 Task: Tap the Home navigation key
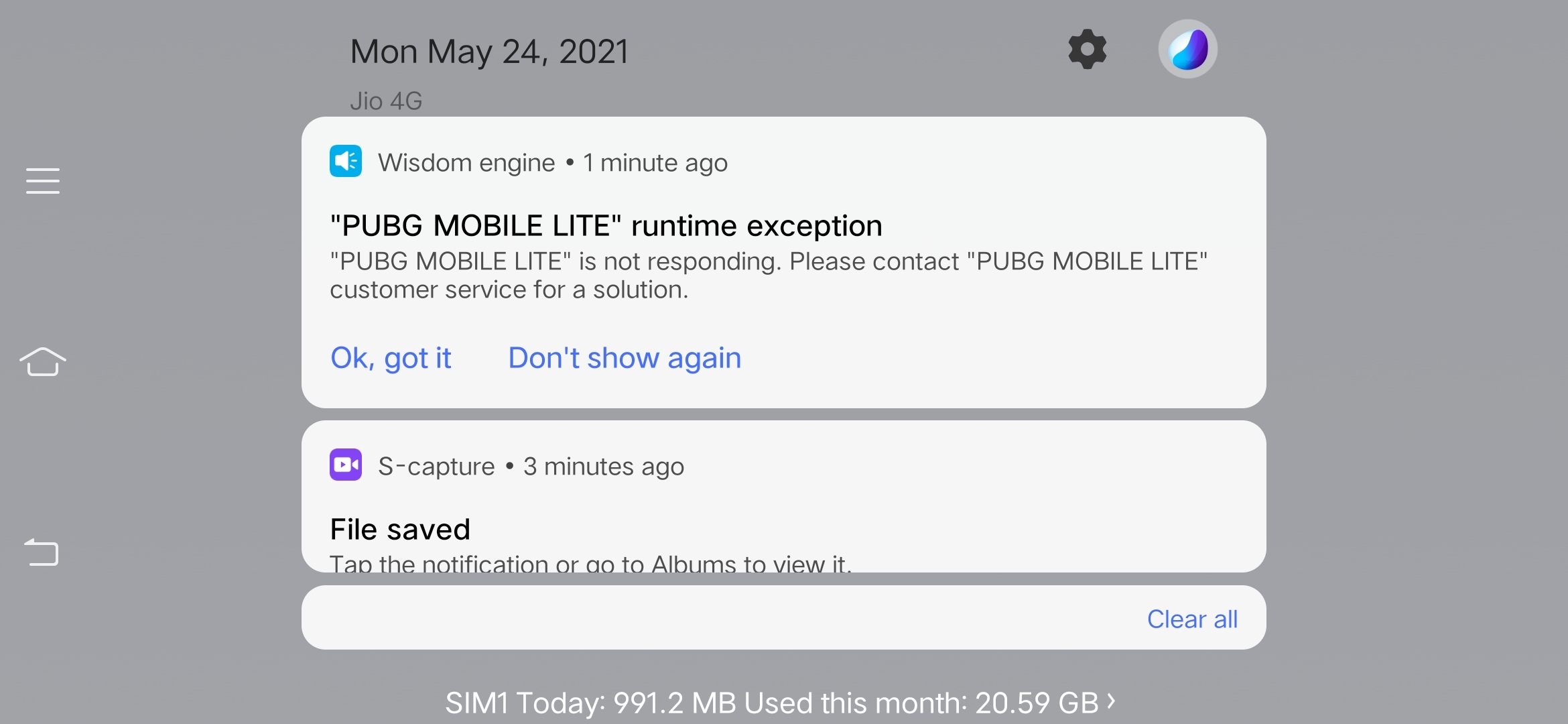tap(43, 362)
